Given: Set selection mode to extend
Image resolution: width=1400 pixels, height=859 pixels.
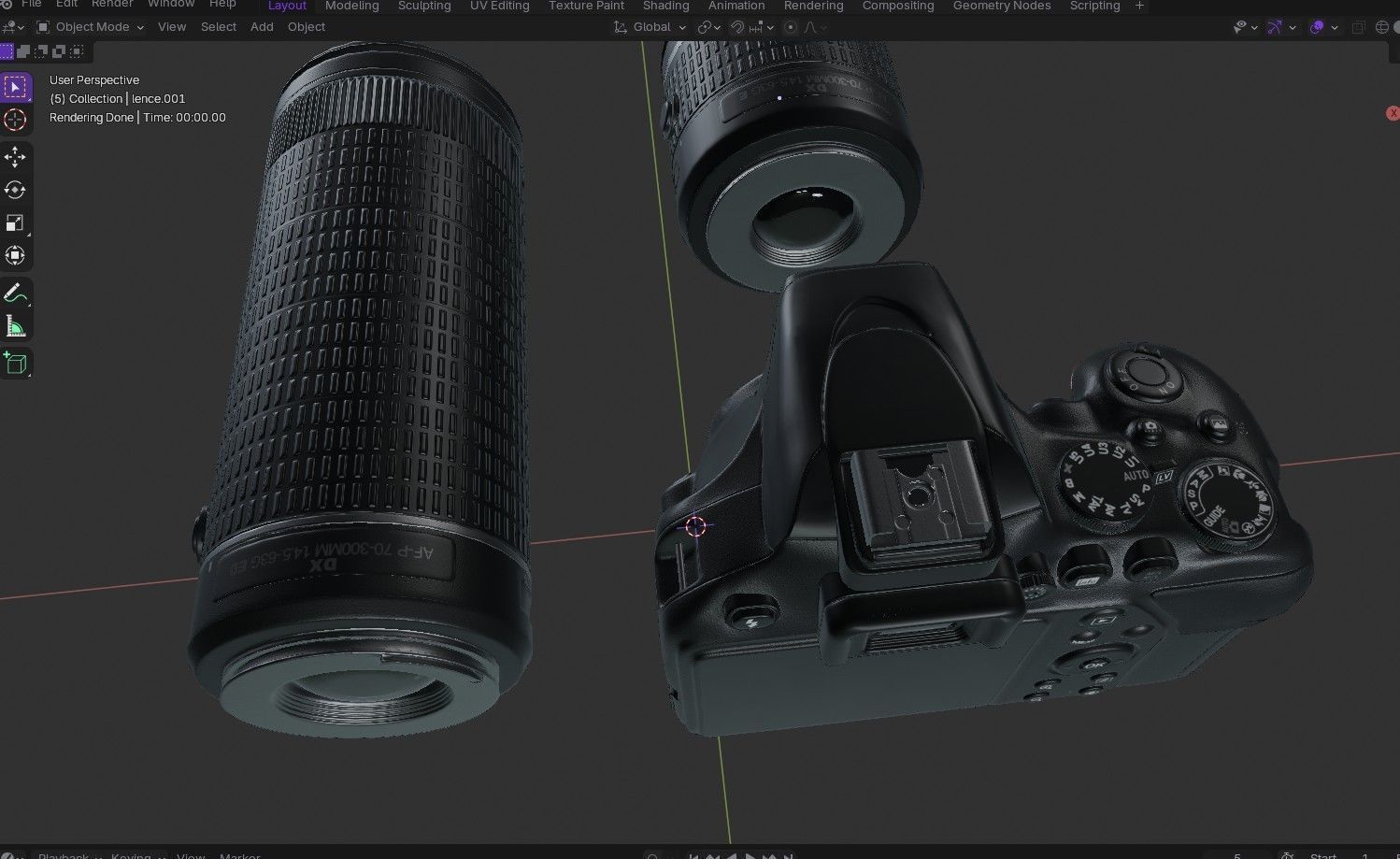Looking at the screenshot, I should point(24,50).
